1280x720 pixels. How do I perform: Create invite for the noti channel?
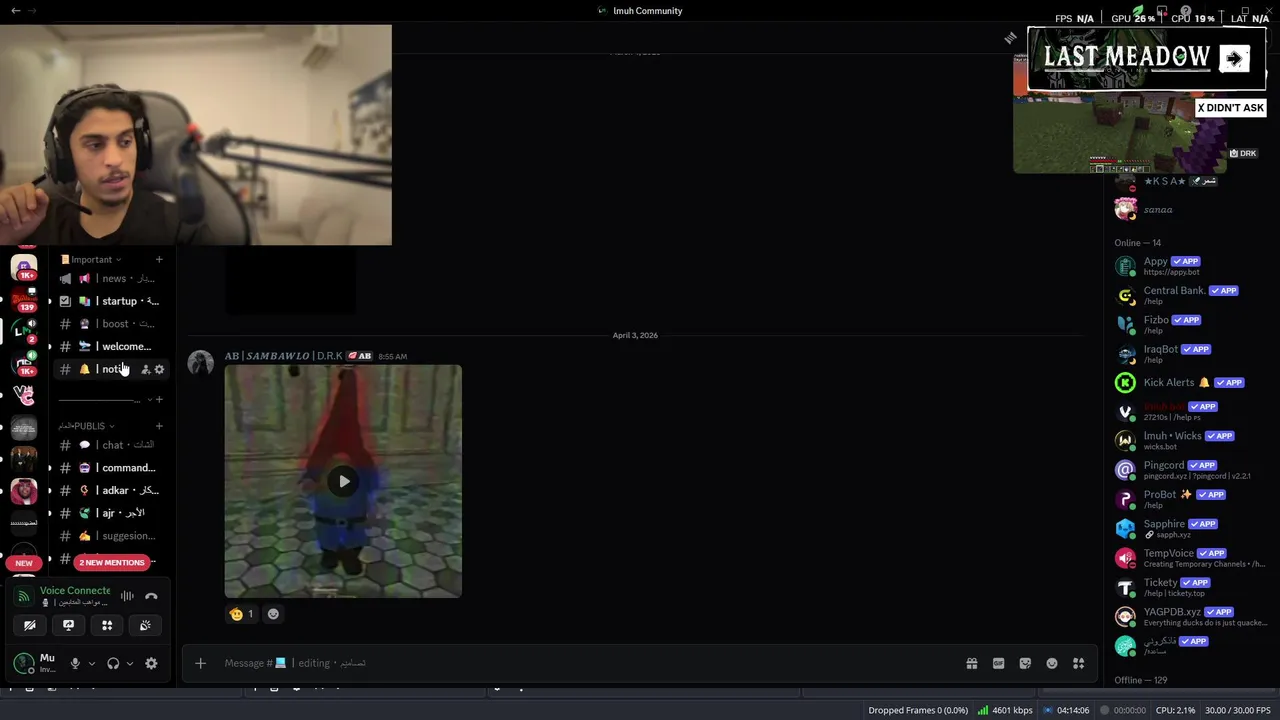(145, 369)
